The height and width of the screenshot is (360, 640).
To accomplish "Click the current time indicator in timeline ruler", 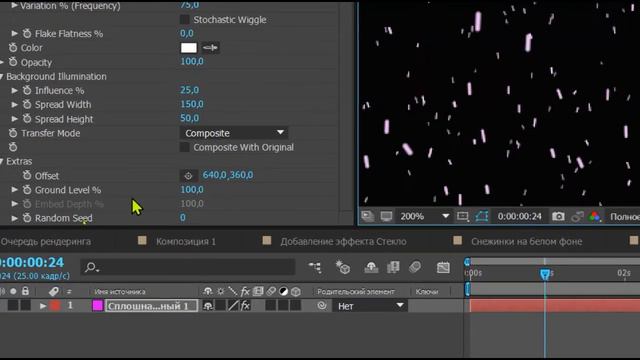I will (545, 273).
